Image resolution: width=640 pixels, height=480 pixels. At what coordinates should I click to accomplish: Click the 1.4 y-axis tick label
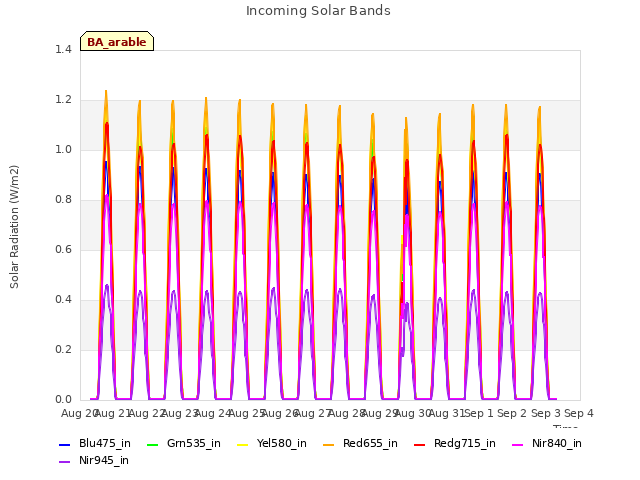pos(63,49)
